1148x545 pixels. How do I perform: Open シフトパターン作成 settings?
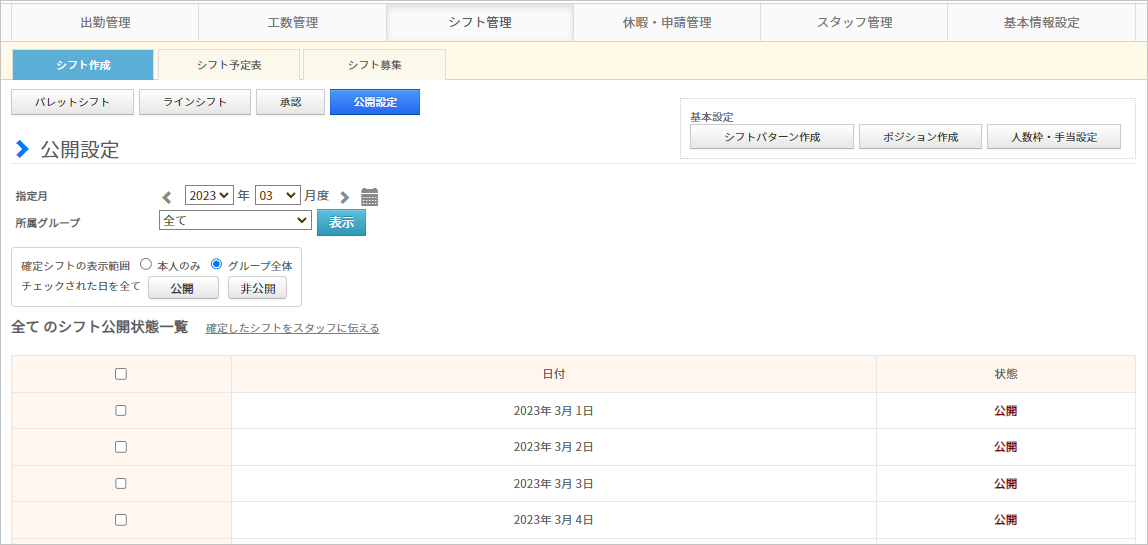771,137
